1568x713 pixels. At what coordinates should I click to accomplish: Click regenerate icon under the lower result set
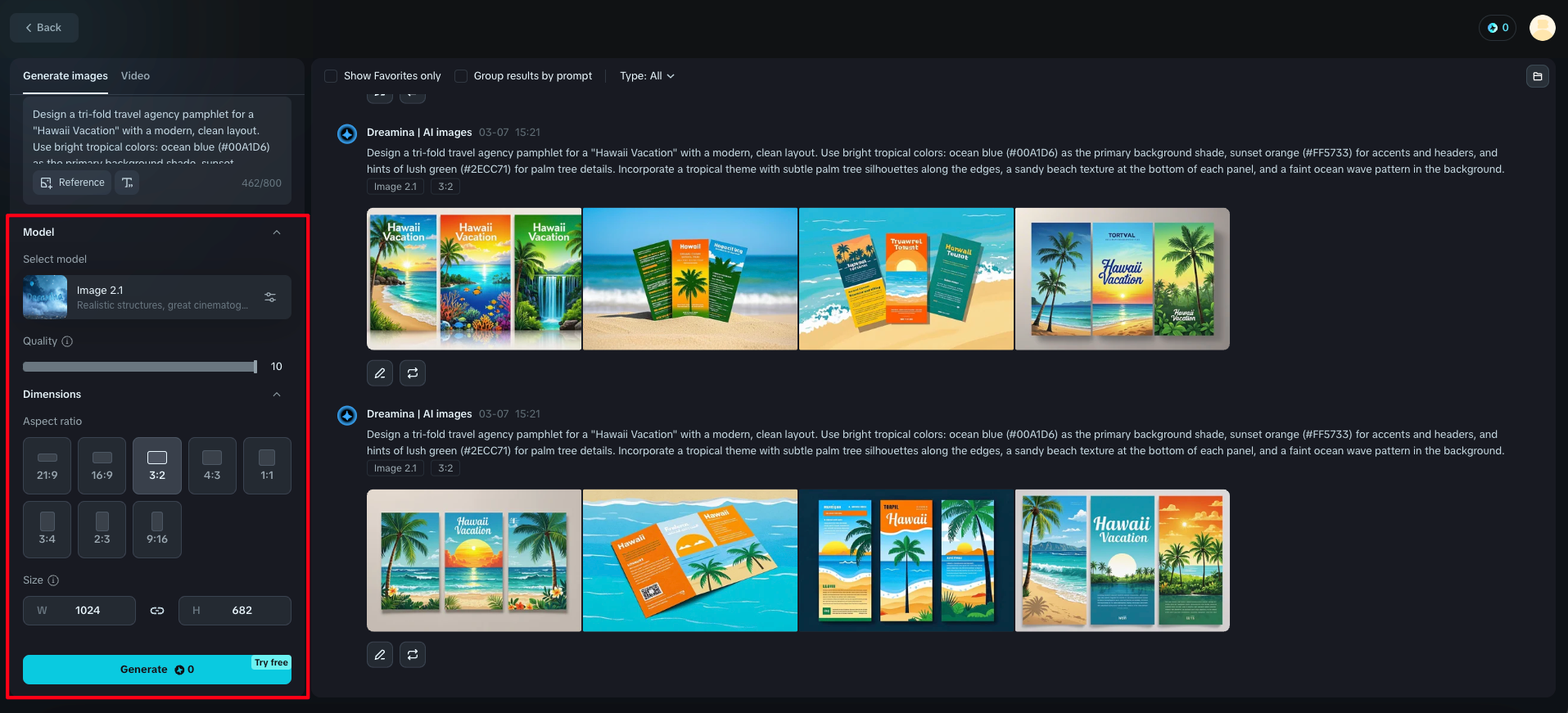pos(413,655)
